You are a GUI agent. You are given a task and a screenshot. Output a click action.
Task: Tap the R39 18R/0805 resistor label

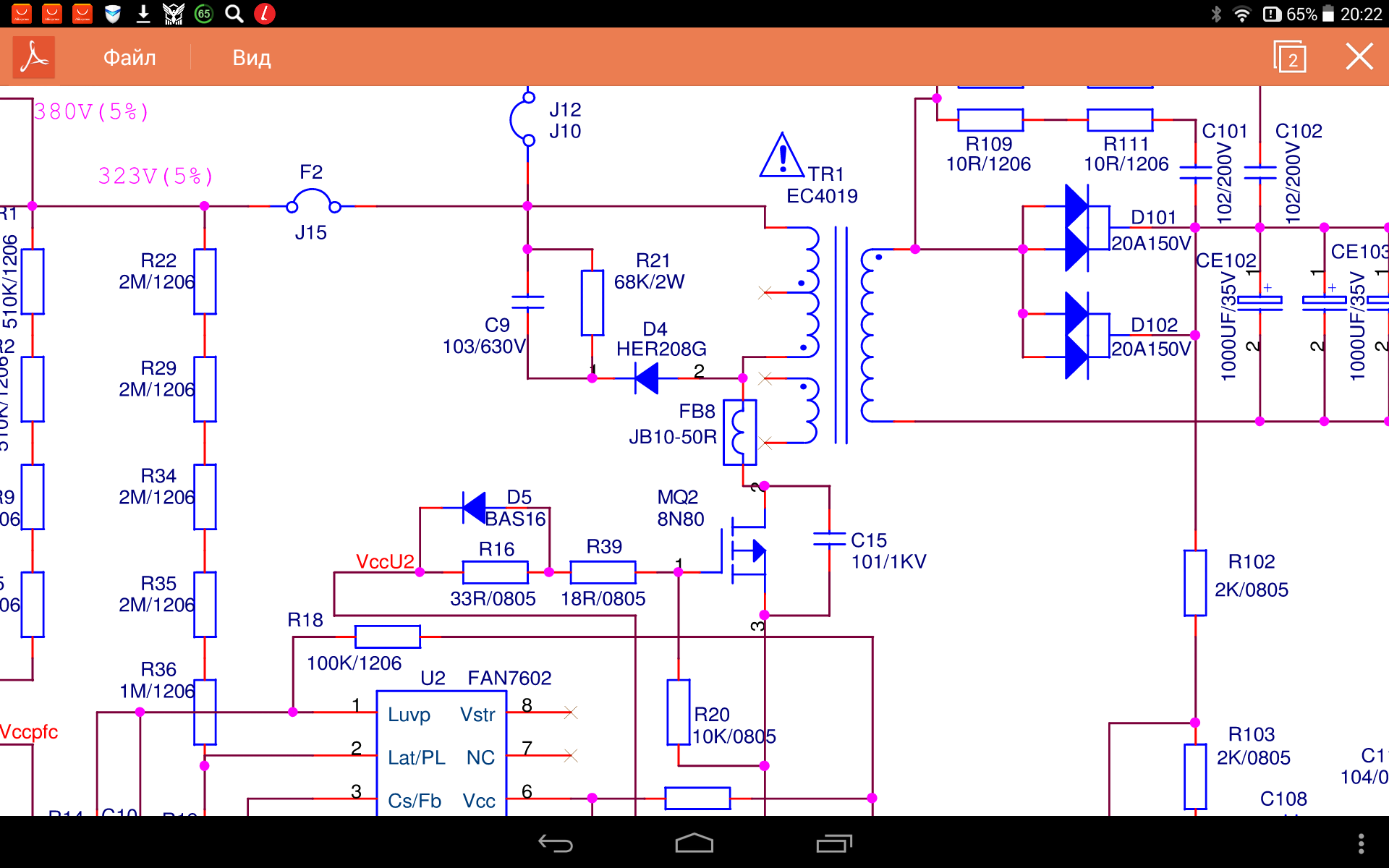[x=603, y=571]
